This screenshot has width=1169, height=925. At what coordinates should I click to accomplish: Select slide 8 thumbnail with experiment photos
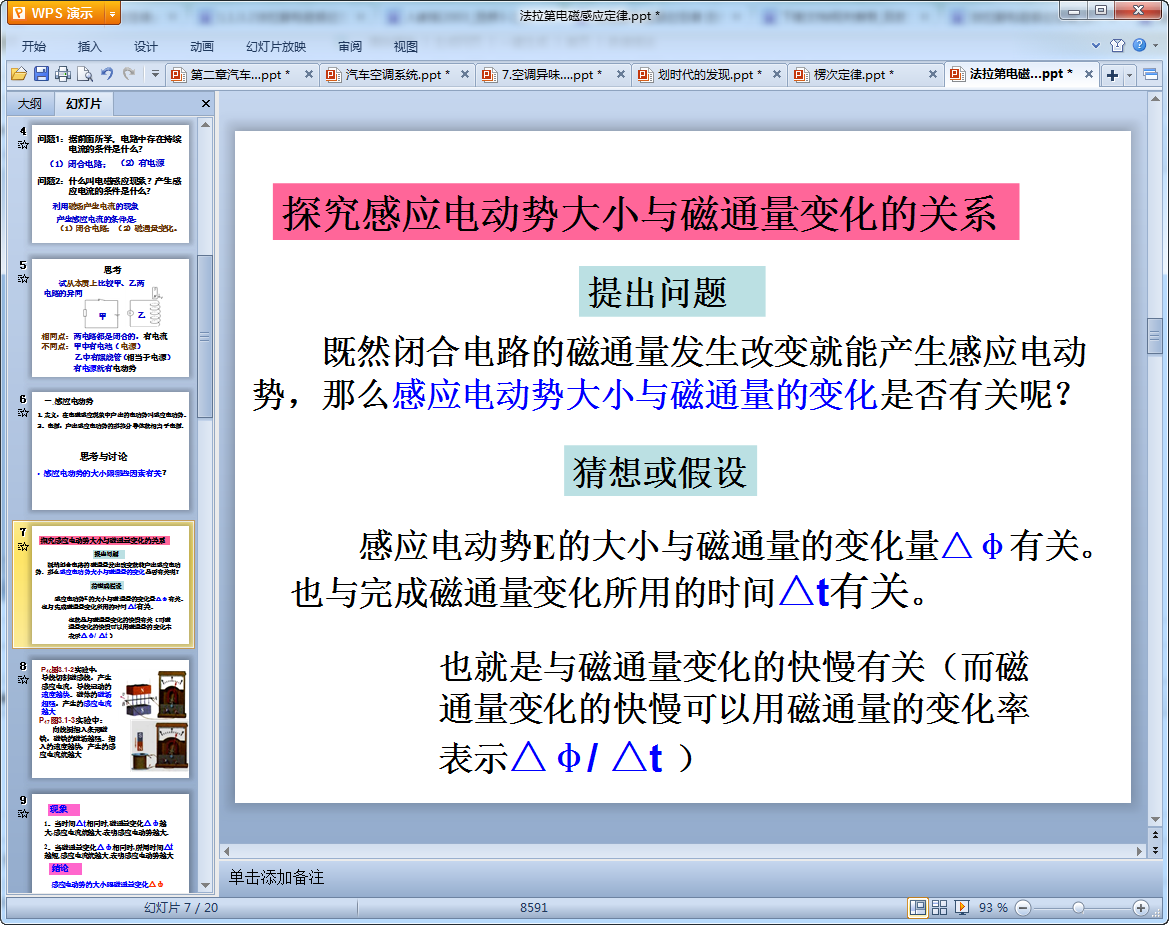tap(110, 719)
